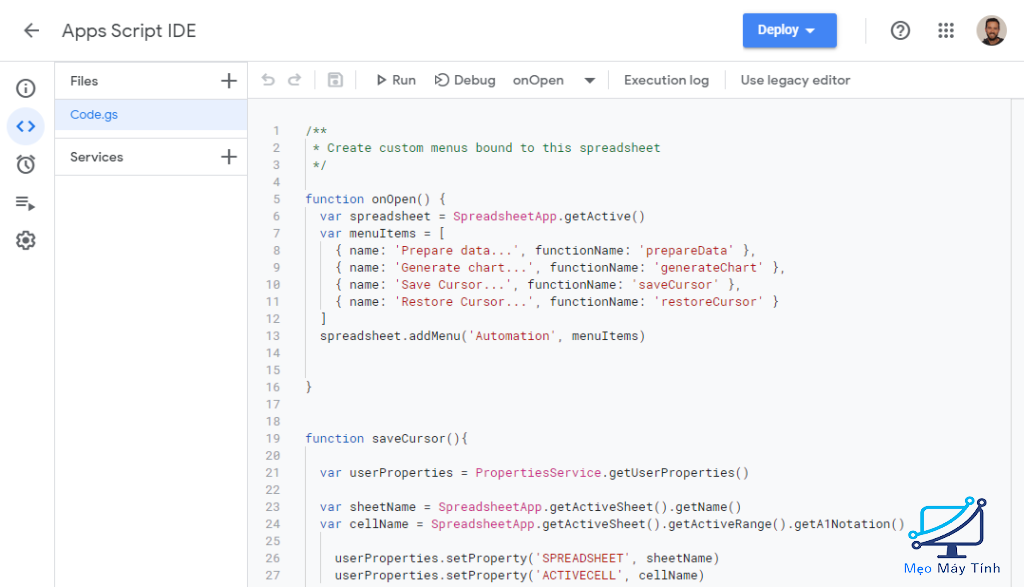Open the help question mark icon
This screenshot has width=1024, height=587.
(x=900, y=31)
